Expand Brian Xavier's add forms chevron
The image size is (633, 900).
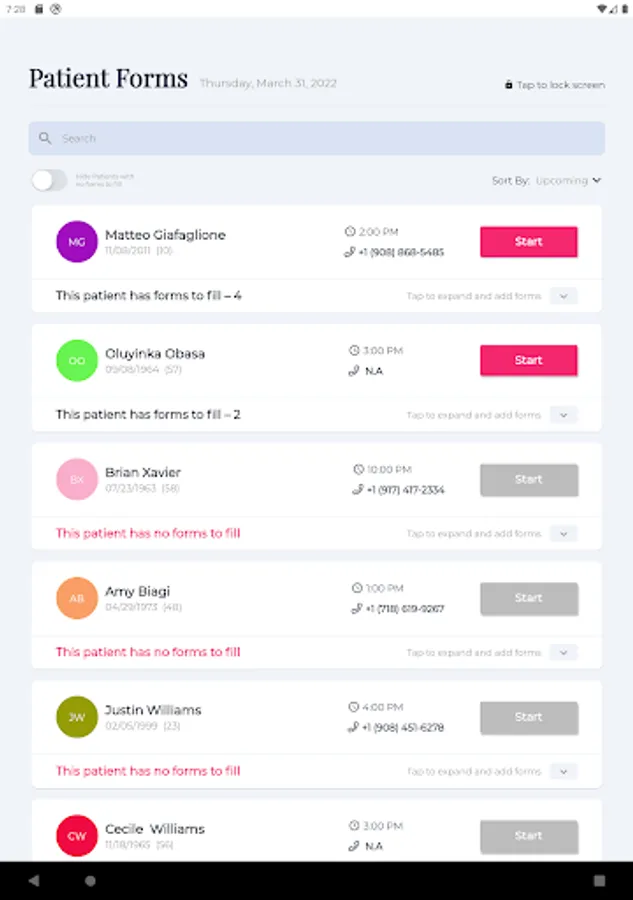(564, 534)
